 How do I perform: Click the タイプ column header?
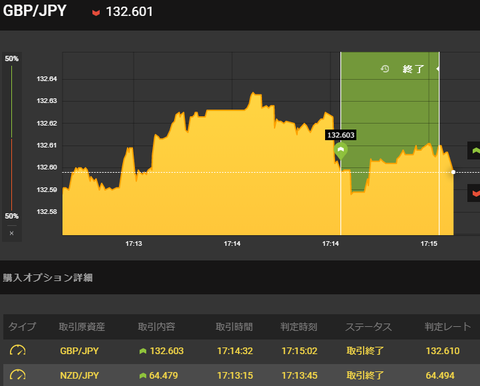pyautogui.click(x=22, y=327)
